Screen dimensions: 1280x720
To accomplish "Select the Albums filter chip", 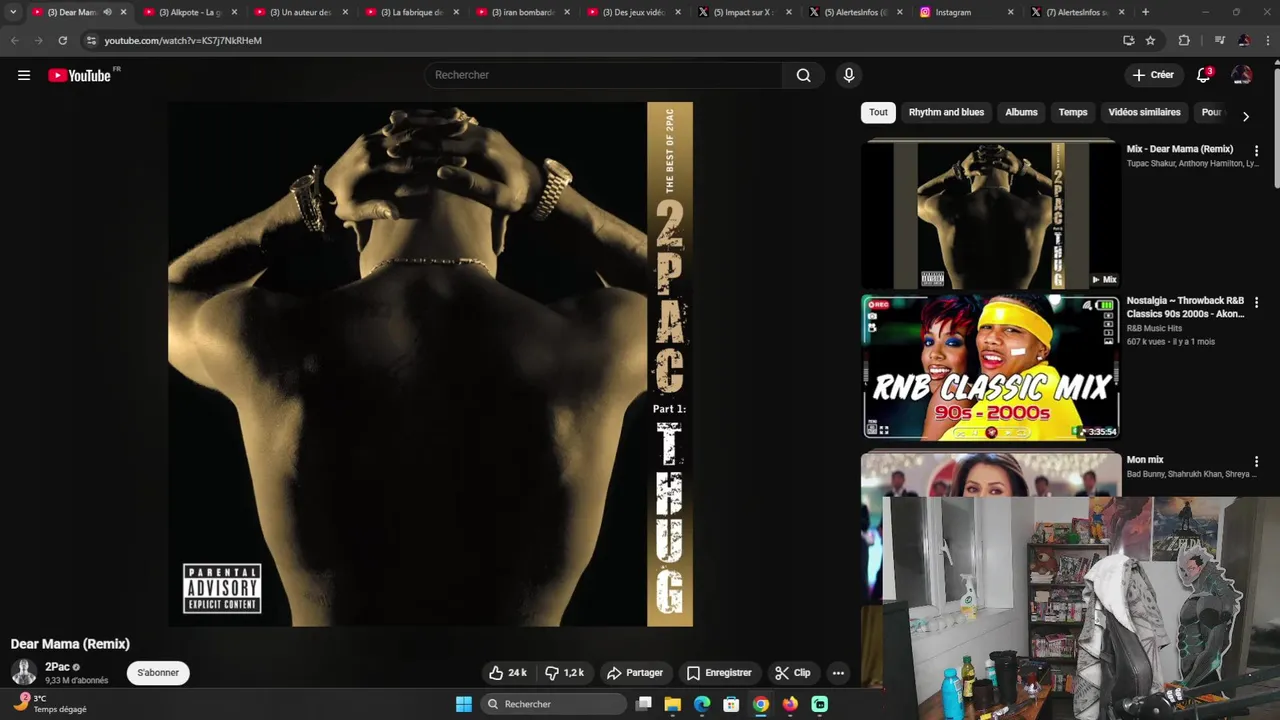I will tap(1021, 112).
